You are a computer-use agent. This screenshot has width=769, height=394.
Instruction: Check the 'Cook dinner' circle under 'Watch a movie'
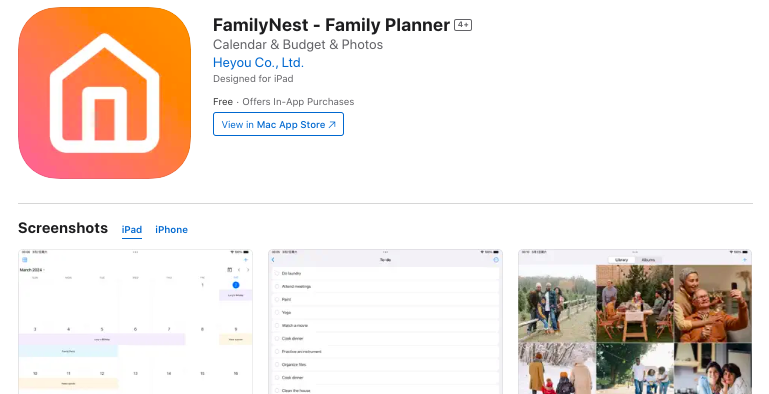pyautogui.click(x=277, y=339)
